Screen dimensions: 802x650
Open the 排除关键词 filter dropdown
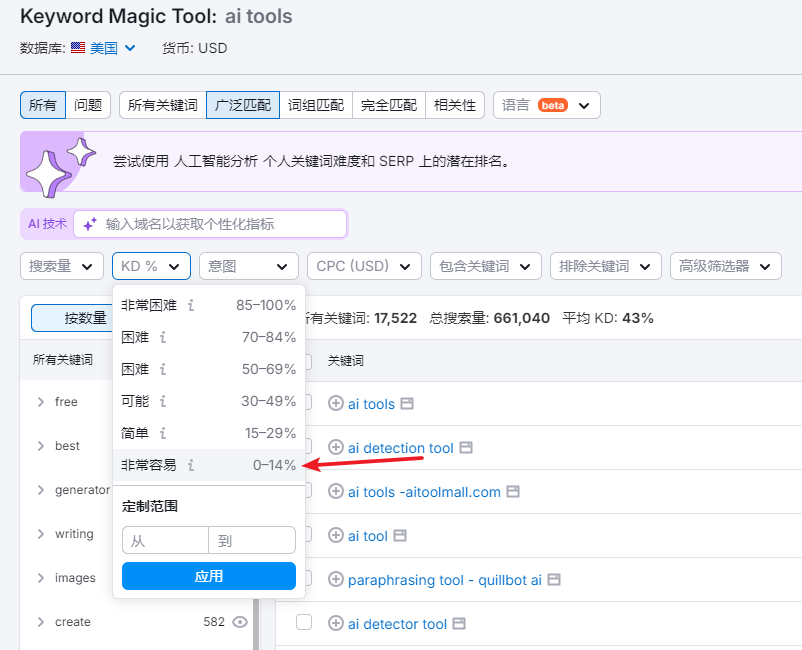(x=606, y=266)
